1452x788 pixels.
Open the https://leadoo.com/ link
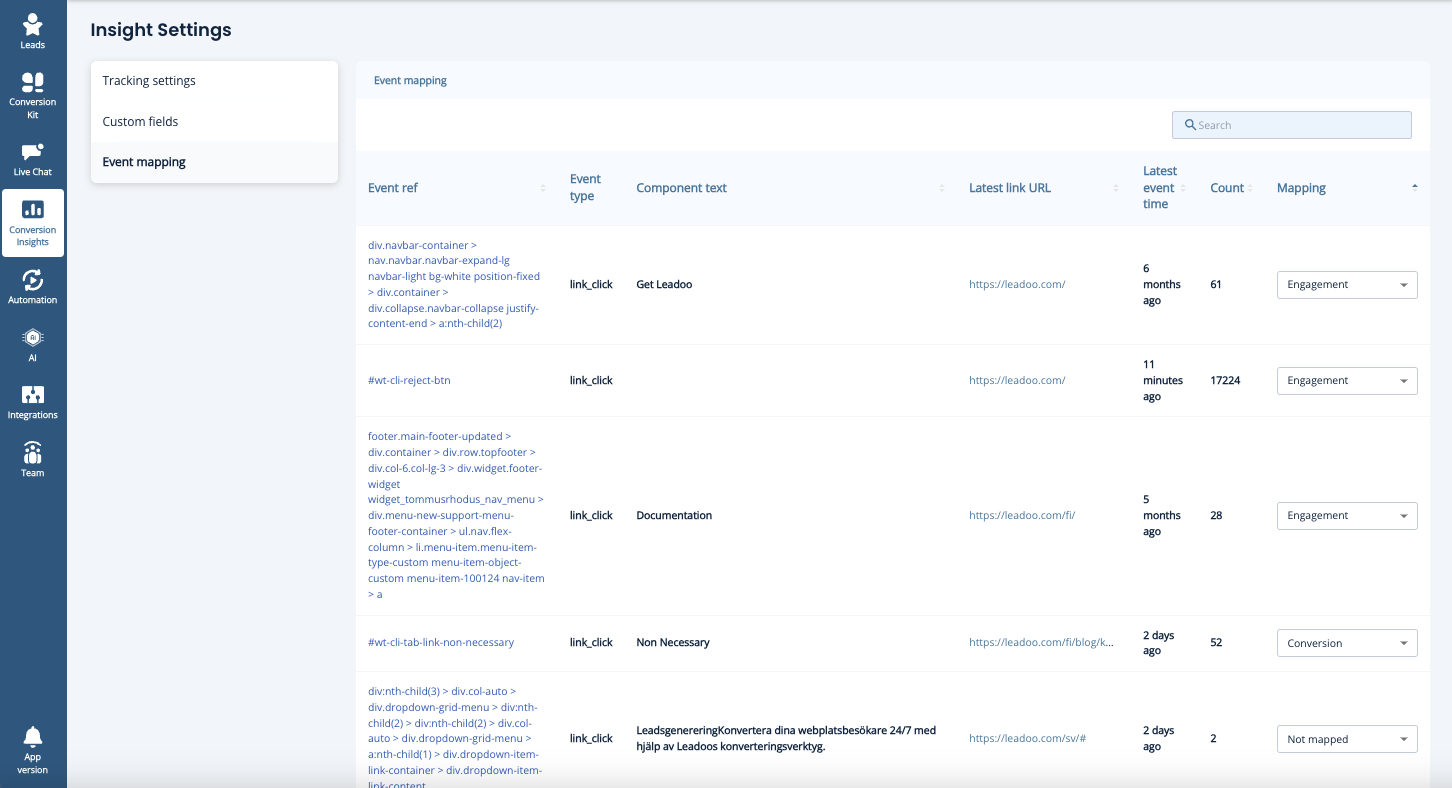click(1017, 284)
